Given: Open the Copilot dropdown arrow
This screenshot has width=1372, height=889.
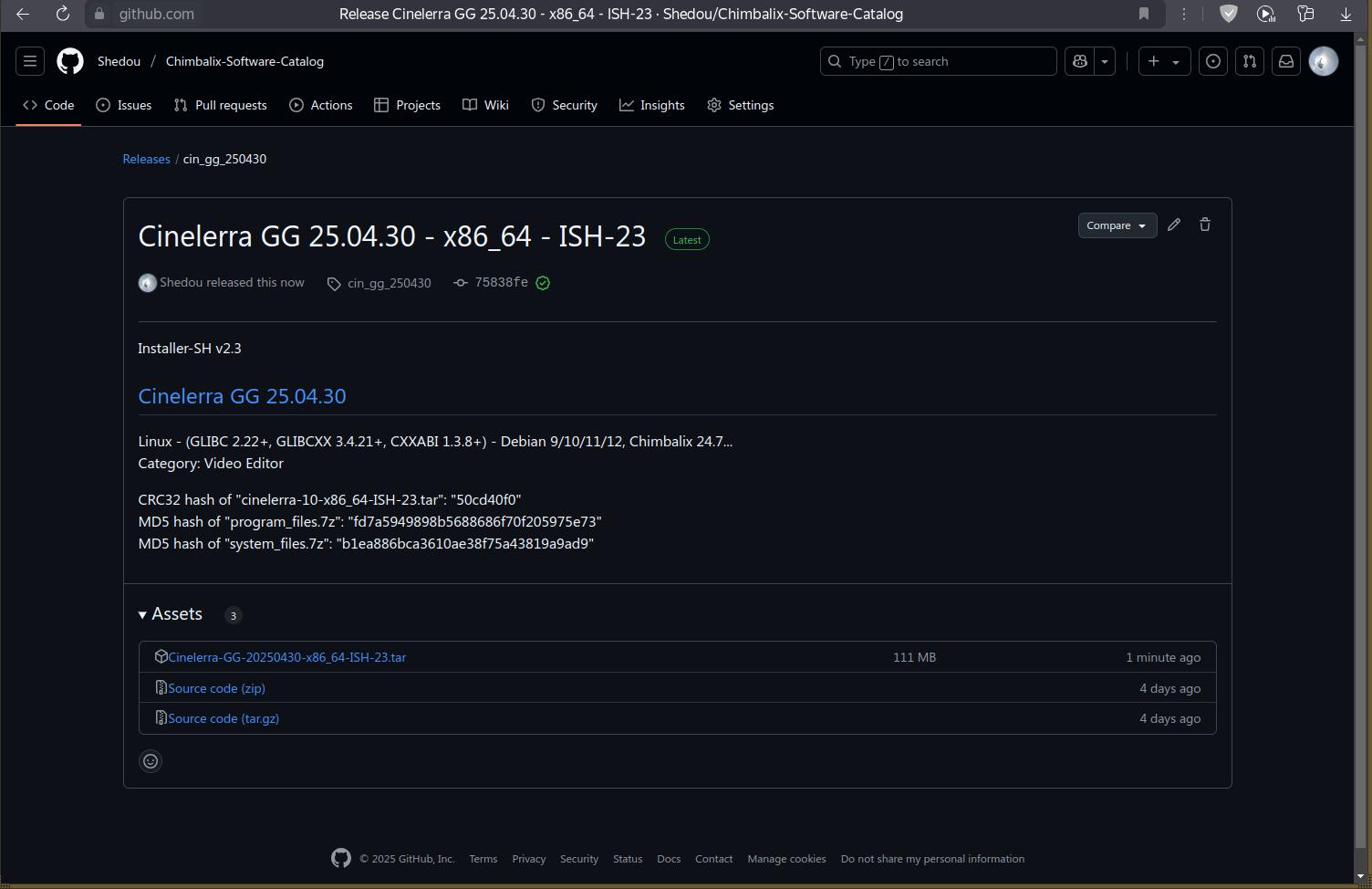Looking at the screenshot, I should [1105, 61].
